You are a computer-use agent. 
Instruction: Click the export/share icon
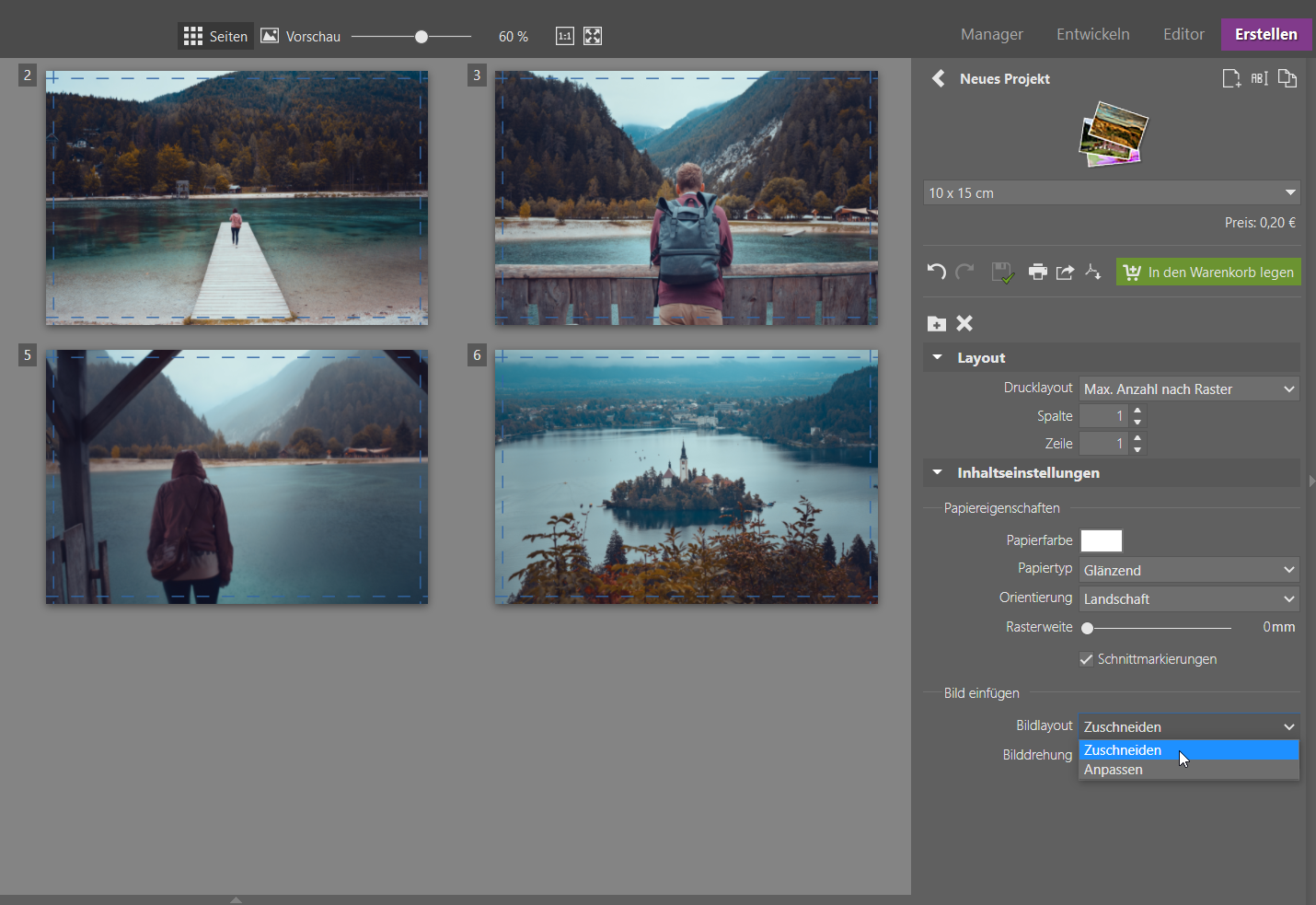(1065, 272)
